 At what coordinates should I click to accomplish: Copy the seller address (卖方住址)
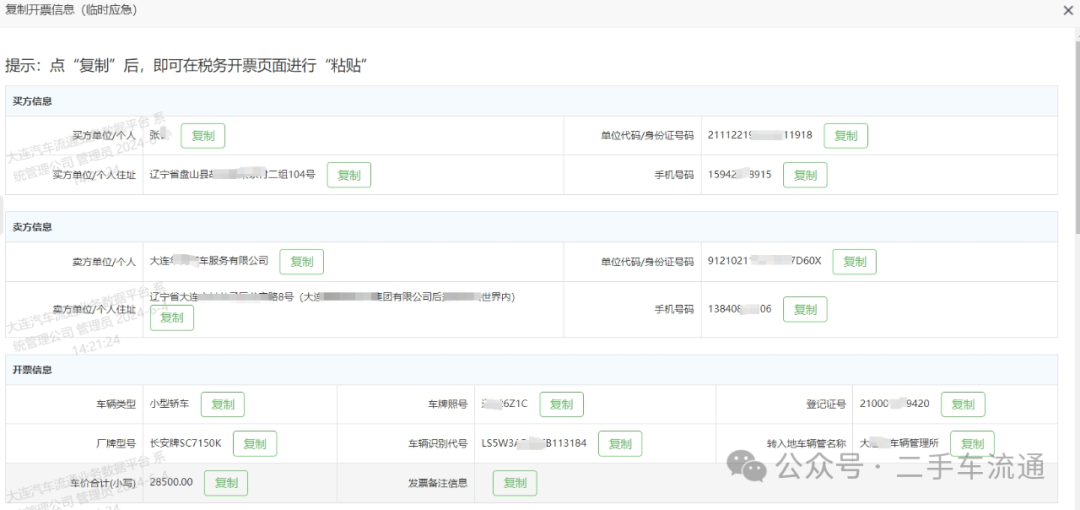tap(172, 318)
